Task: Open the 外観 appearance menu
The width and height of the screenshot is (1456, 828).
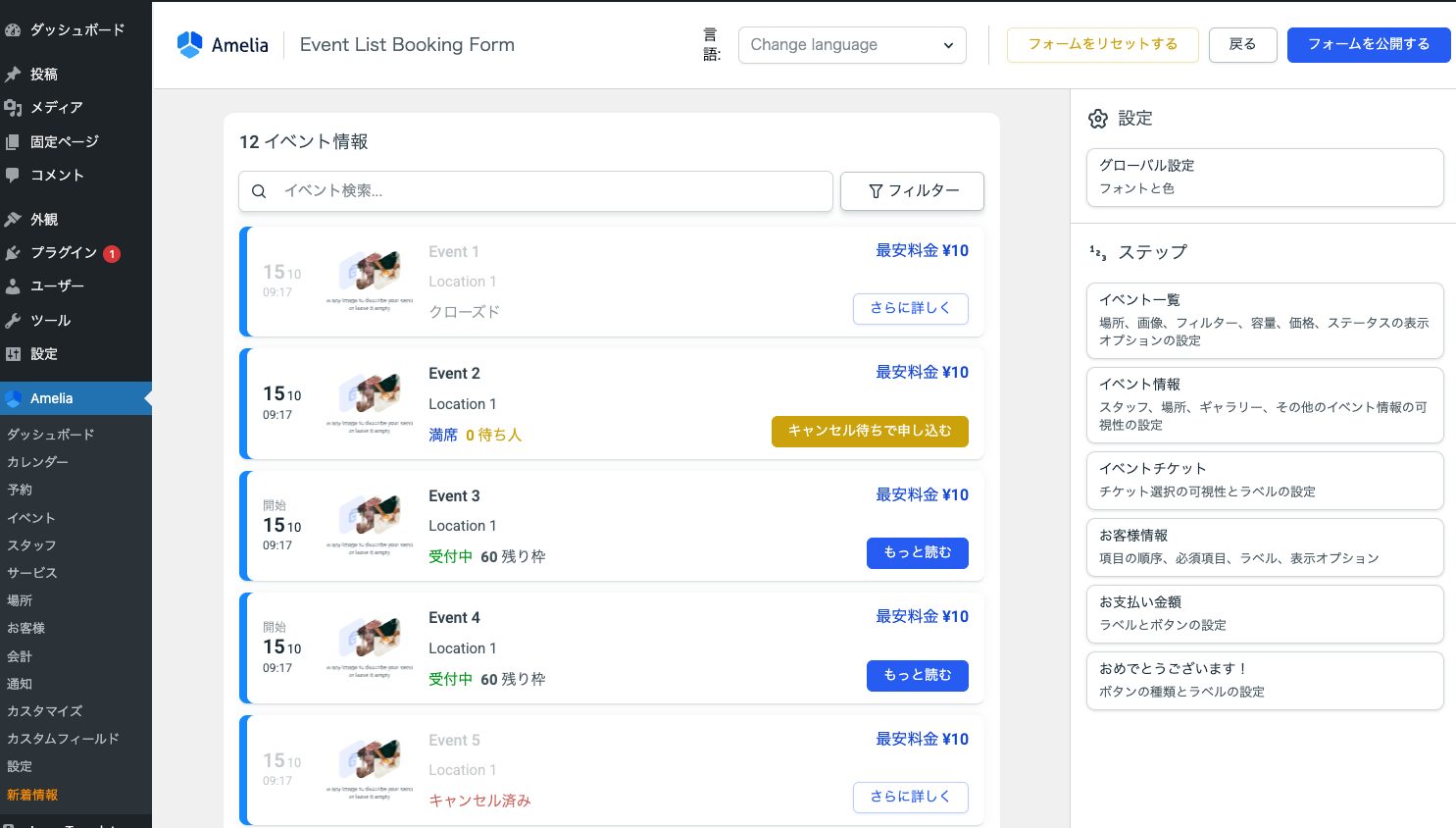Action: [44, 220]
